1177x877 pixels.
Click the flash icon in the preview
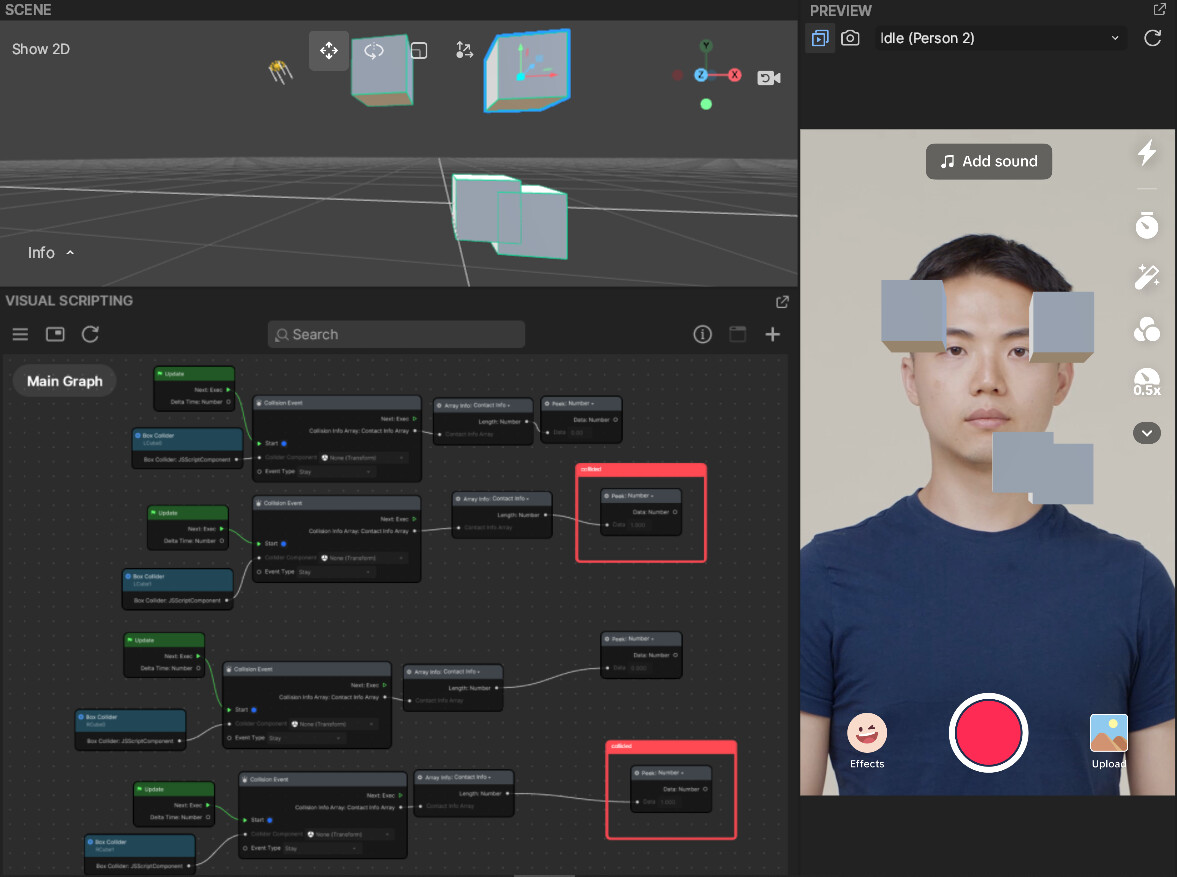point(1146,153)
